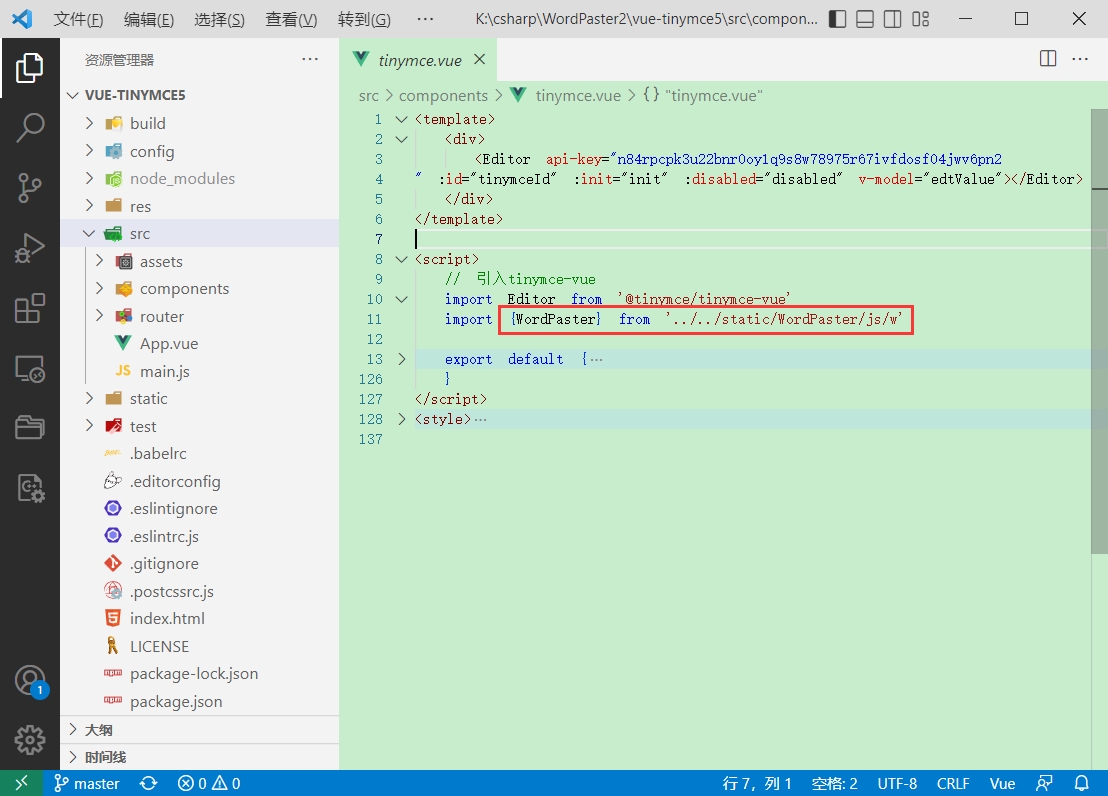Open Remote Explorer in activity bar
The image size is (1108, 796).
30,369
